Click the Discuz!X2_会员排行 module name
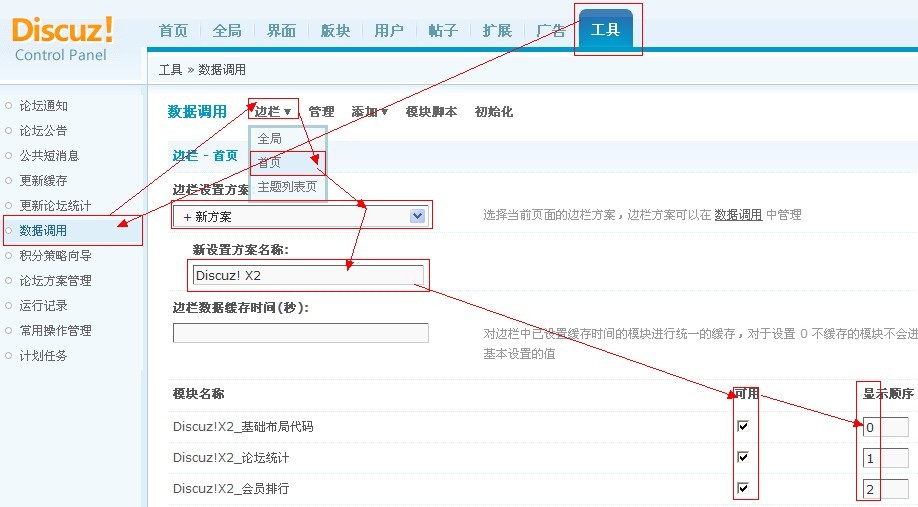Screen dimensions: 918x507 231,488
